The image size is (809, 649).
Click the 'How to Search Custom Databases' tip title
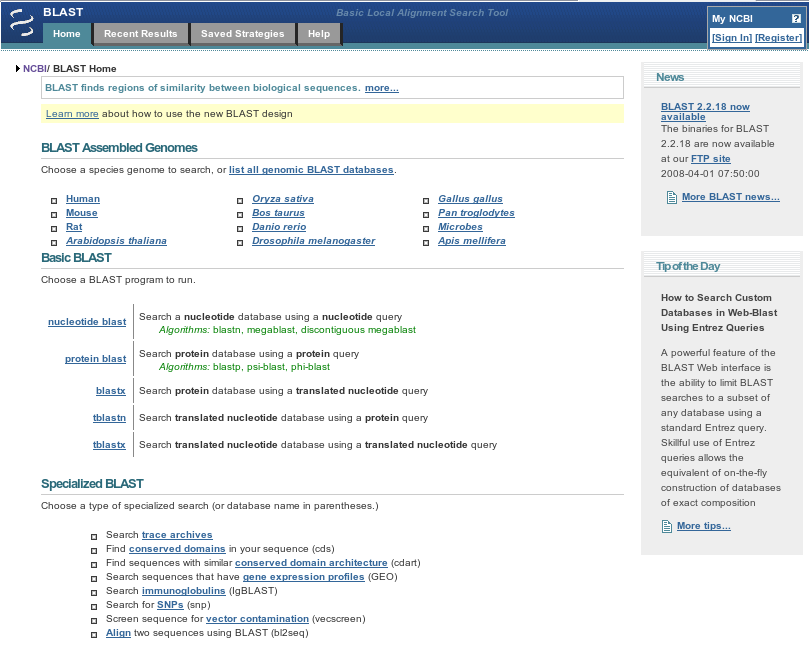click(x=719, y=313)
